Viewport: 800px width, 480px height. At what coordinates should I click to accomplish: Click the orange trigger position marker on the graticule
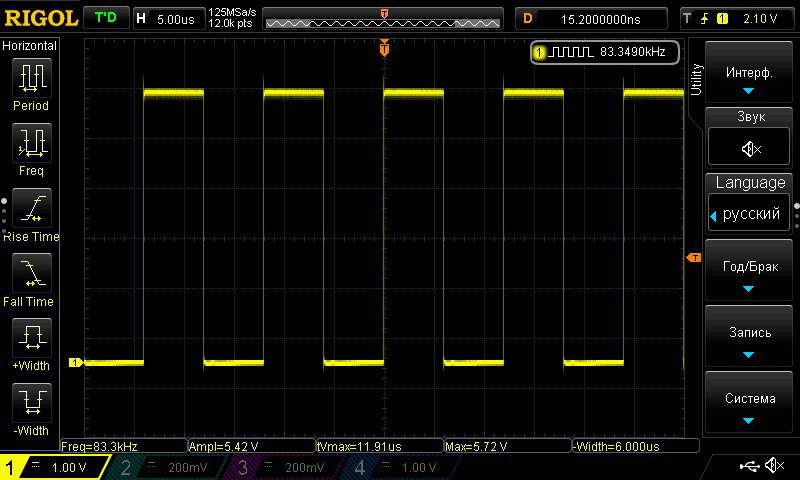point(384,48)
